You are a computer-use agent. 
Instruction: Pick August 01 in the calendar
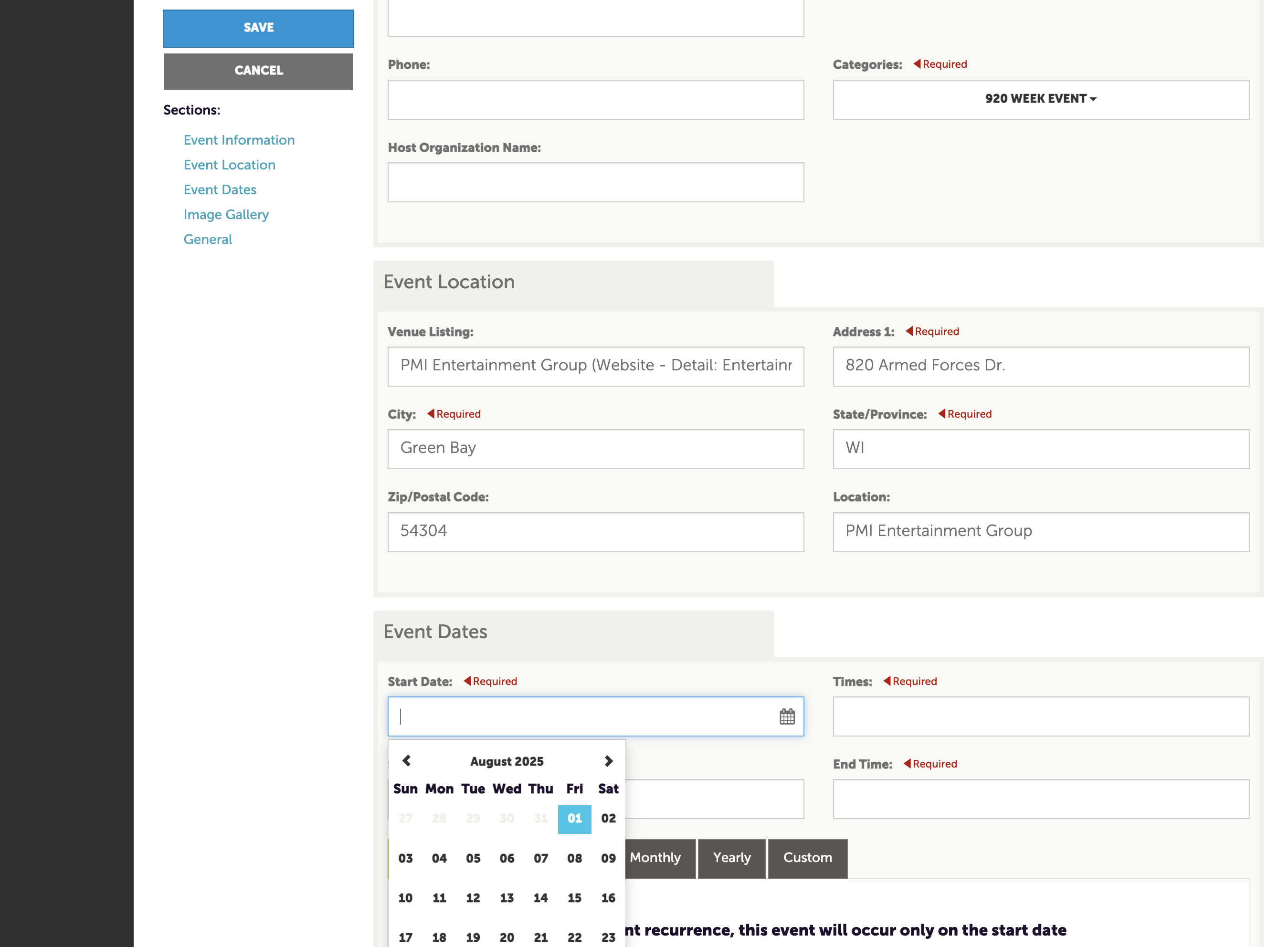coord(574,819)
